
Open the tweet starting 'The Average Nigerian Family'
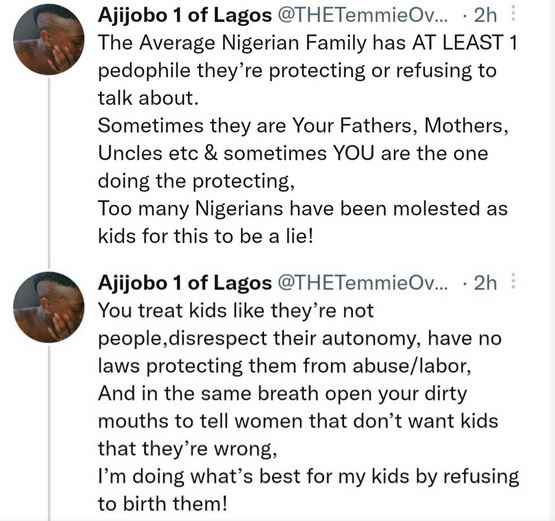(x=307, y=139)
